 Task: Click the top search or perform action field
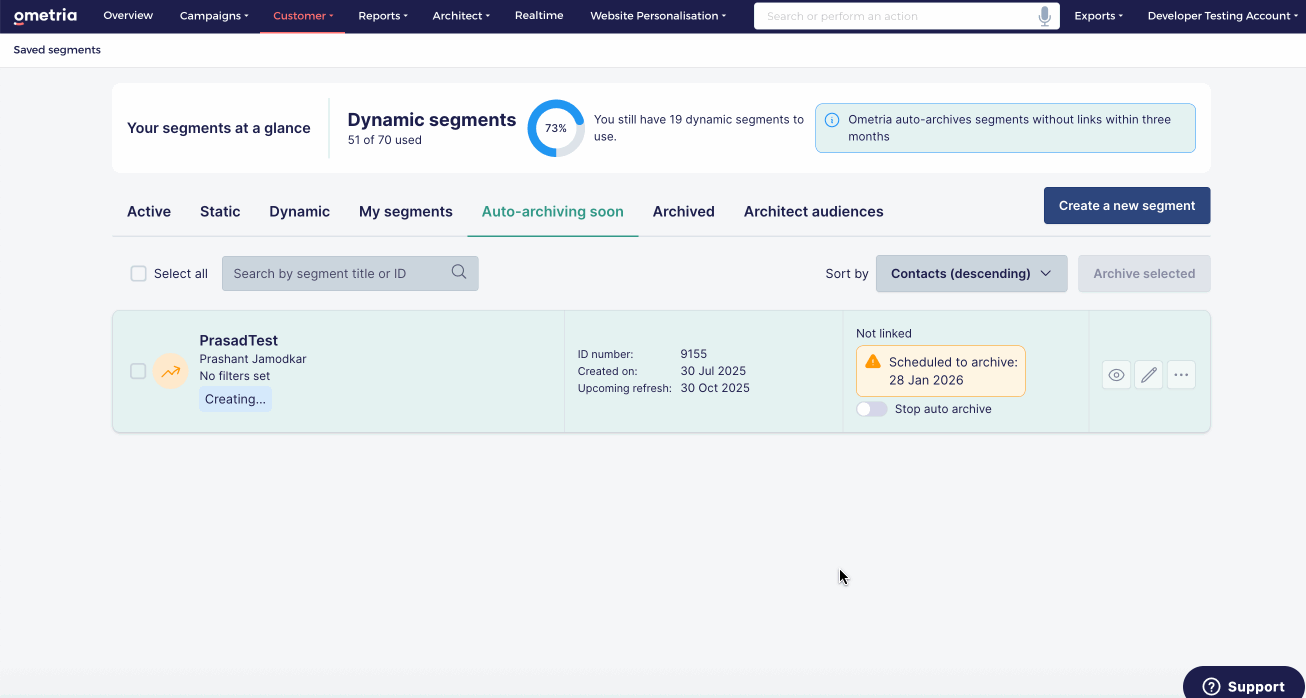coord(907,16)
